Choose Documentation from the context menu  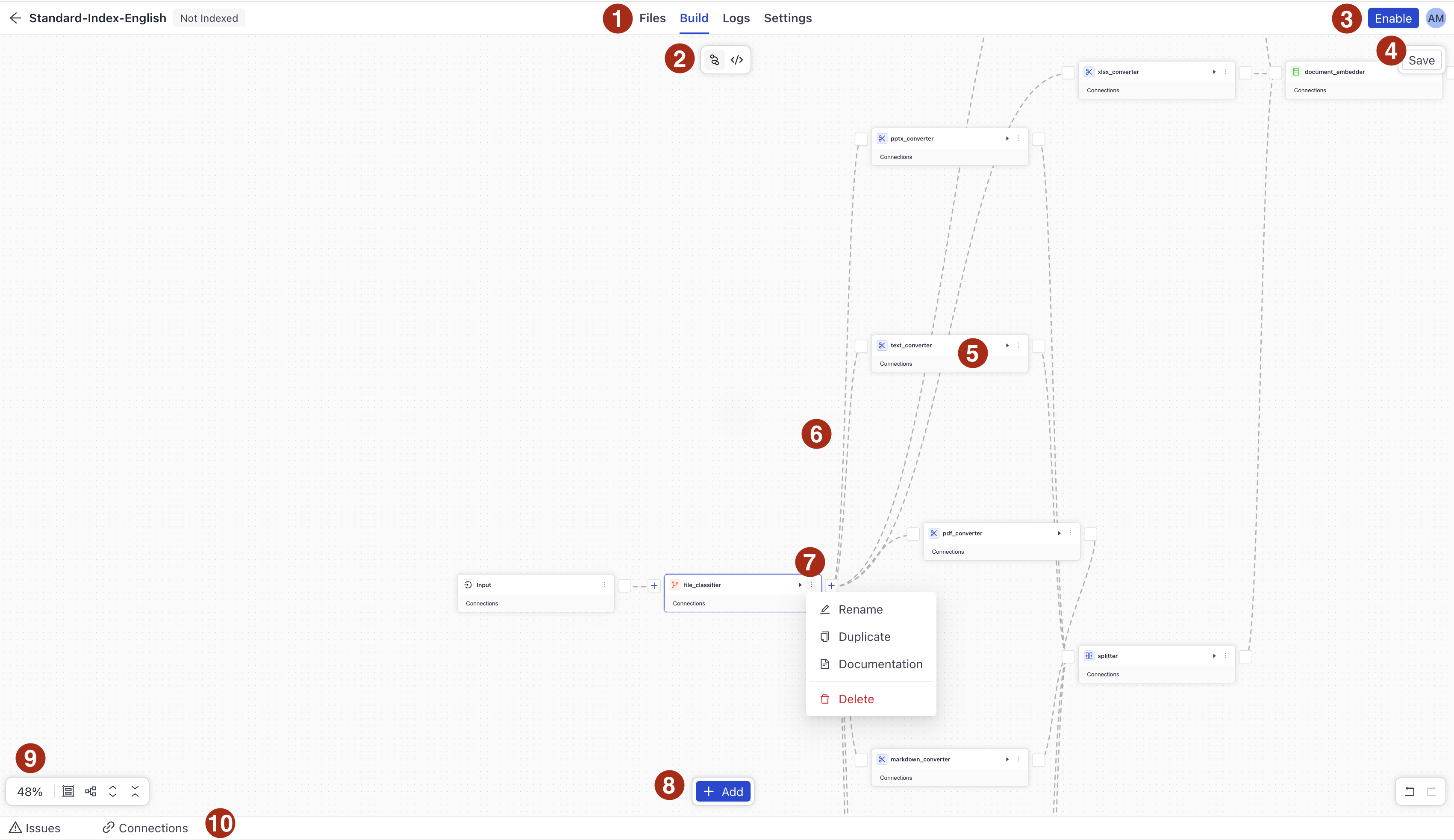click(x=871, y=664)
